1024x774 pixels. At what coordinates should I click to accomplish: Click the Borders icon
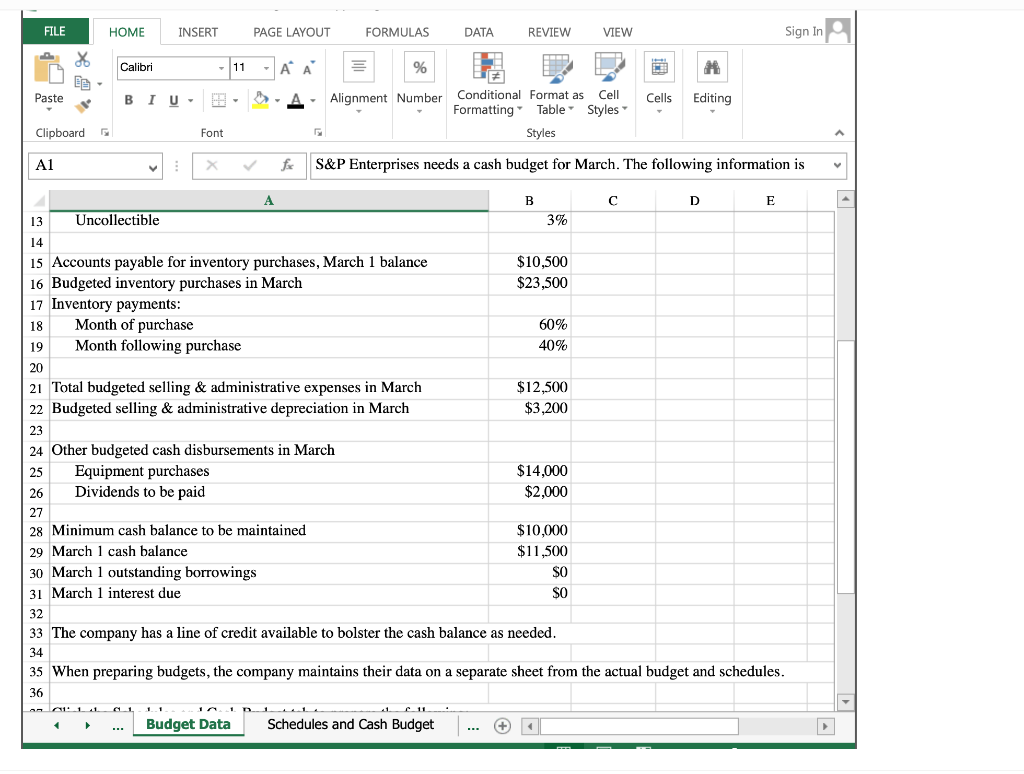point(219,101)
